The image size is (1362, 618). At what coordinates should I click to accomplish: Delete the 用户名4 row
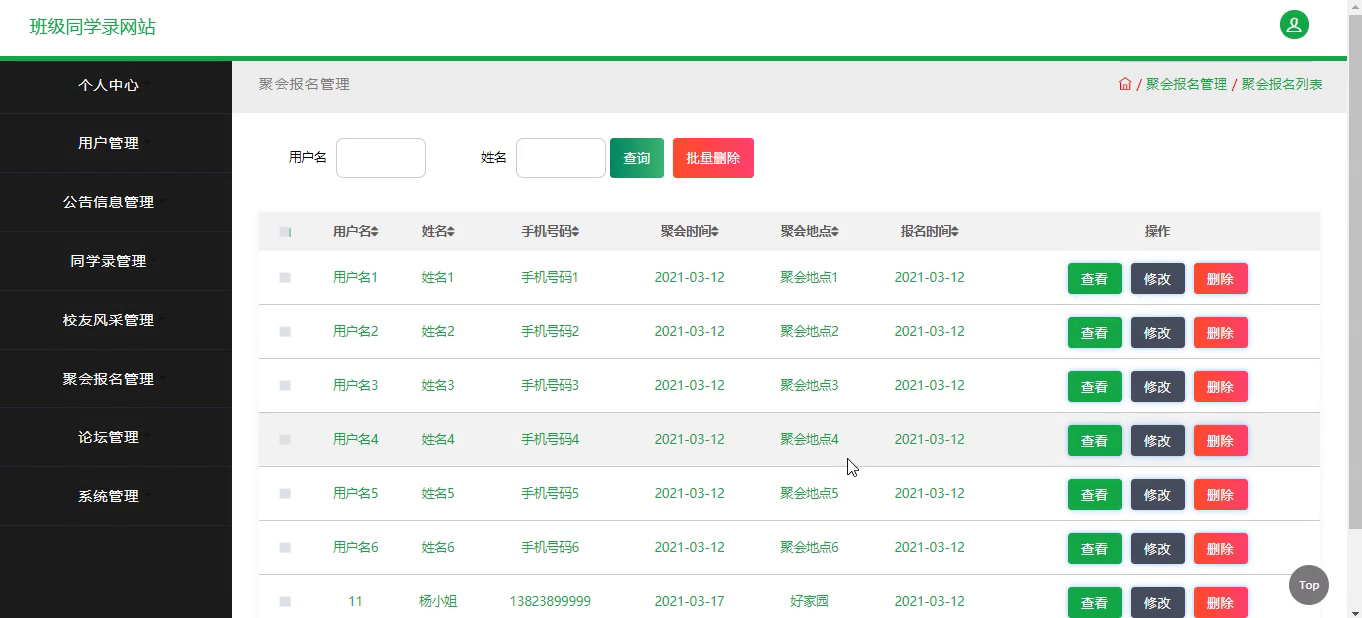tap(1221, 441)
